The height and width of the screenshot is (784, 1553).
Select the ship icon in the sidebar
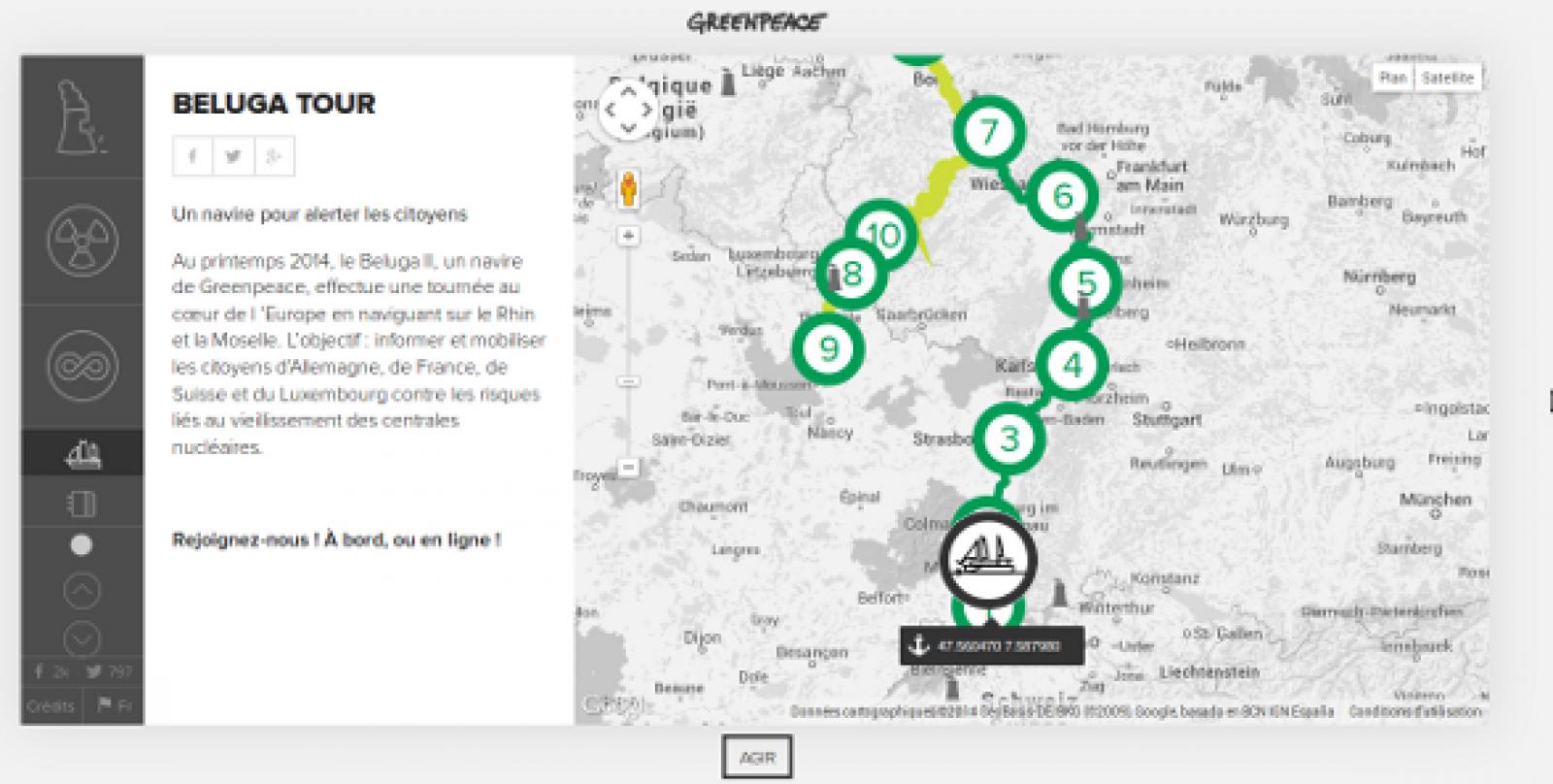[83, 453]
